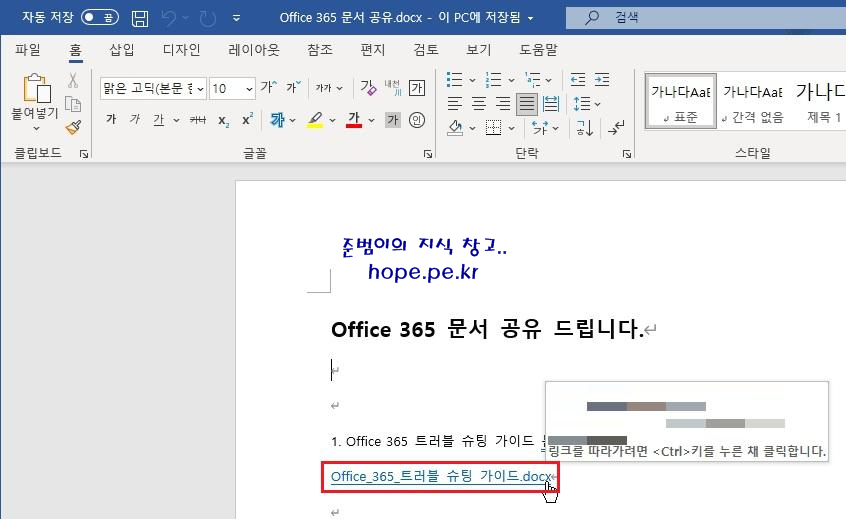846x519 pixels.
Task: Click the Redo arrow icon
Action: pyautogui.click(x=208, y=18)
